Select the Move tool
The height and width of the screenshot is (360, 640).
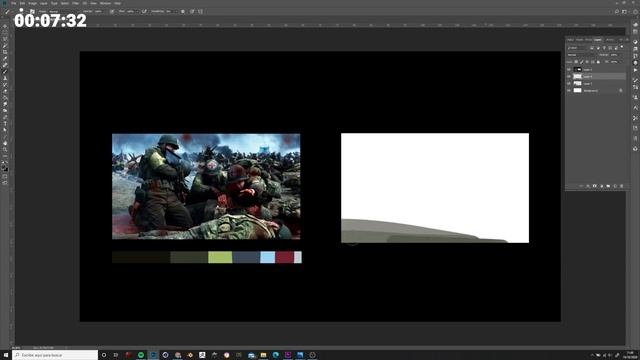[5, 26]
